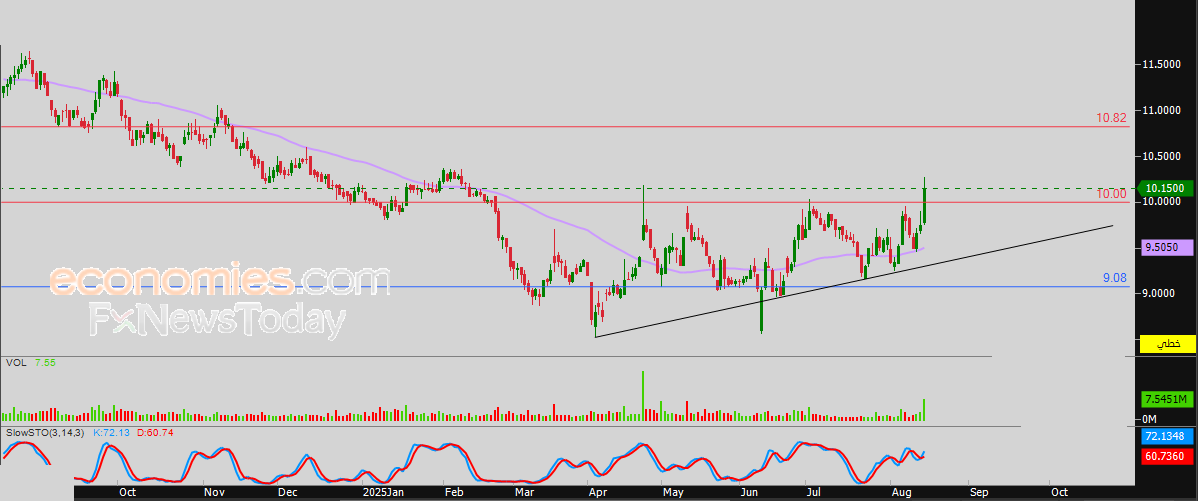Viewport: 1198px width, 501px height.
Task: Click the green 7.5451M volume tag
Action: (x=1166, y=399)
